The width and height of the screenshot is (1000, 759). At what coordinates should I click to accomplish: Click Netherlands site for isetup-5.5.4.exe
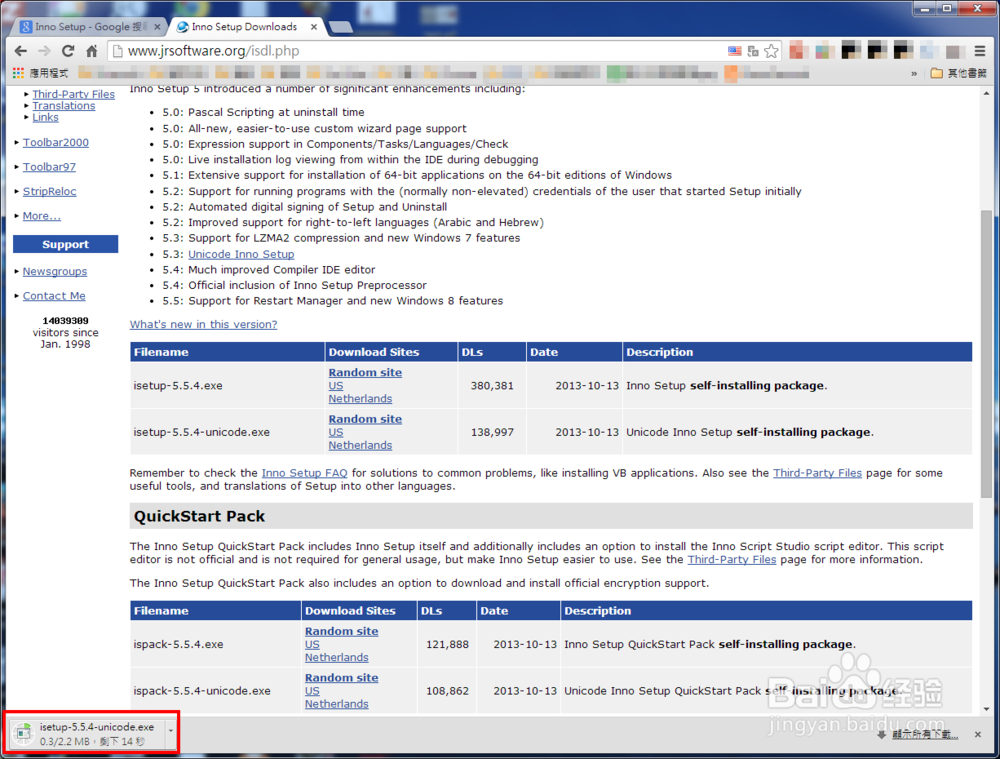tap(360, 399)
